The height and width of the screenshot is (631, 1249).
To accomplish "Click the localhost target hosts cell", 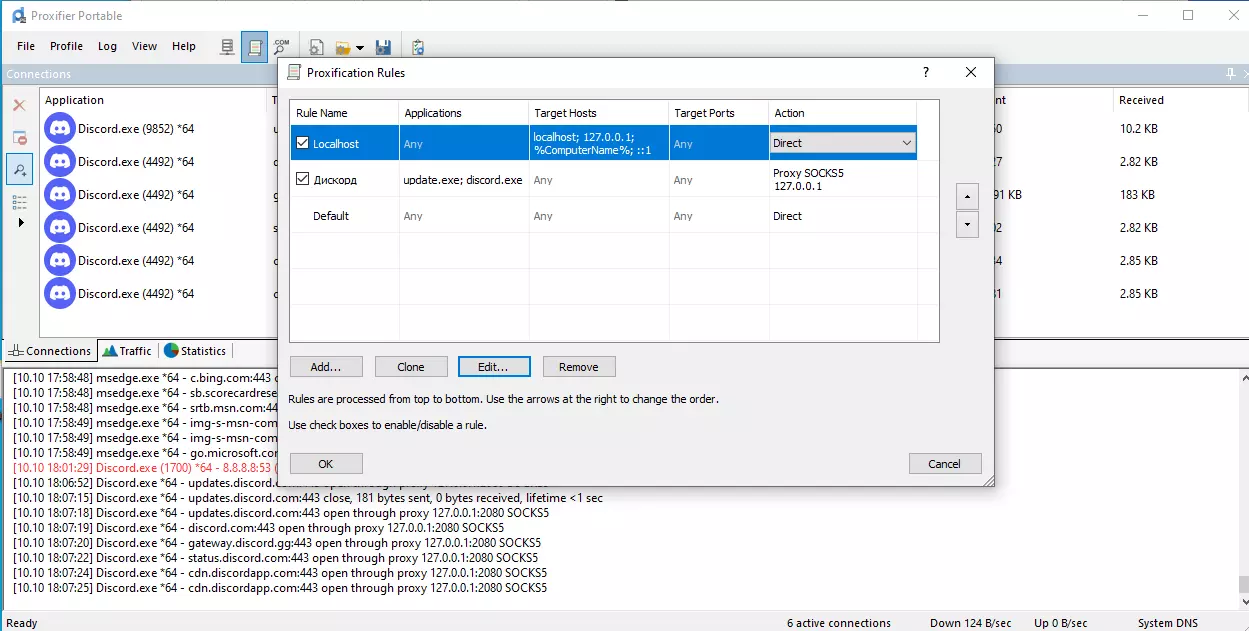I will click(598, 143).
